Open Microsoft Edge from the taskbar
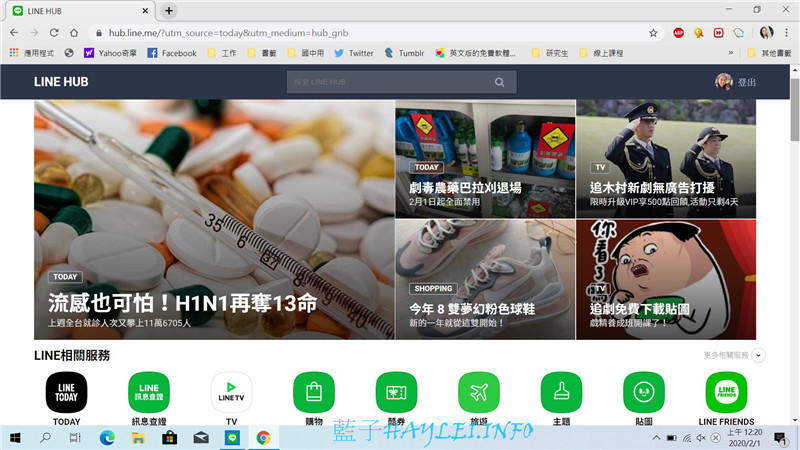800x450 pixels. [x=107, y=438]
